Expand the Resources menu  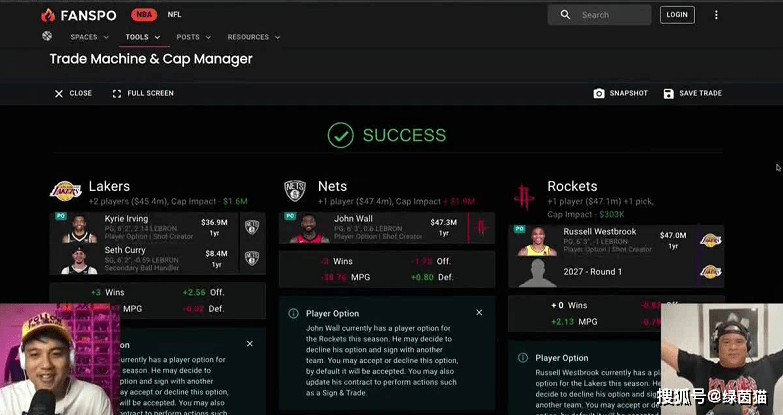(254, 37)
